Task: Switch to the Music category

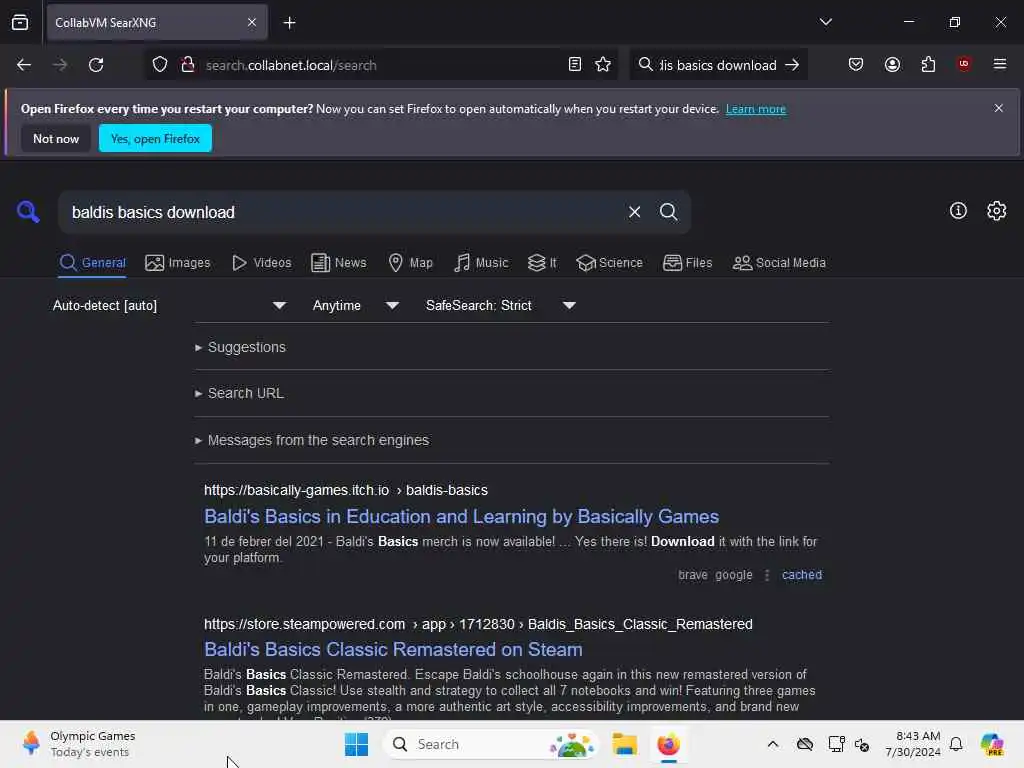Action: point(481,263)
